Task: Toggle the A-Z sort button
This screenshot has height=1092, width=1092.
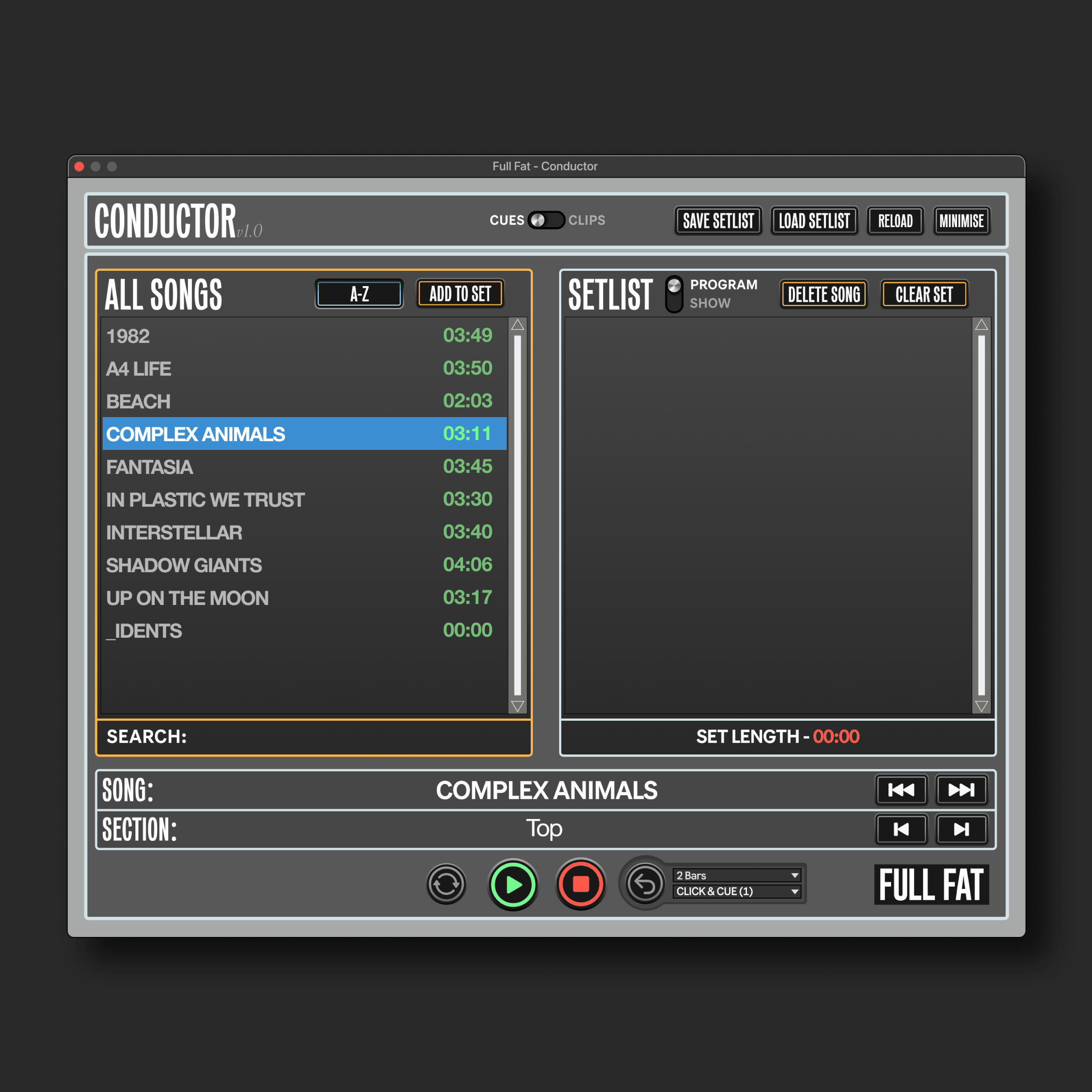Action: (x=359, y=294)
